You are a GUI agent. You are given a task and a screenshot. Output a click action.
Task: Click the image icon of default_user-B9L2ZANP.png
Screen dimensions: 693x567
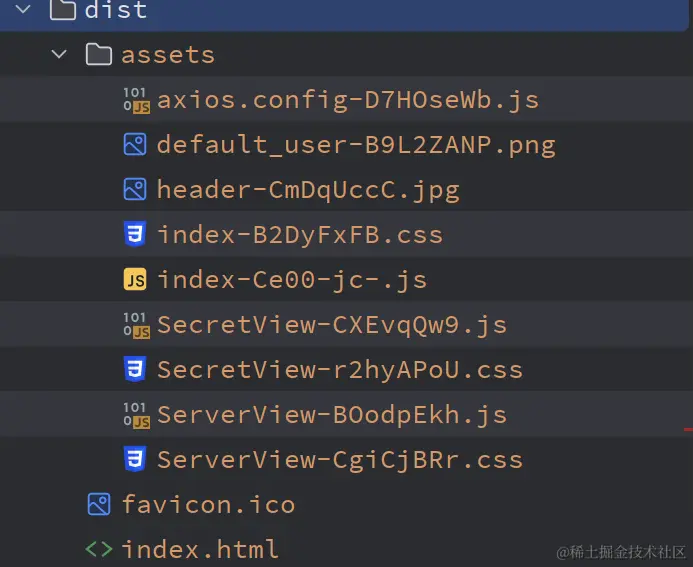coord(135,145)
